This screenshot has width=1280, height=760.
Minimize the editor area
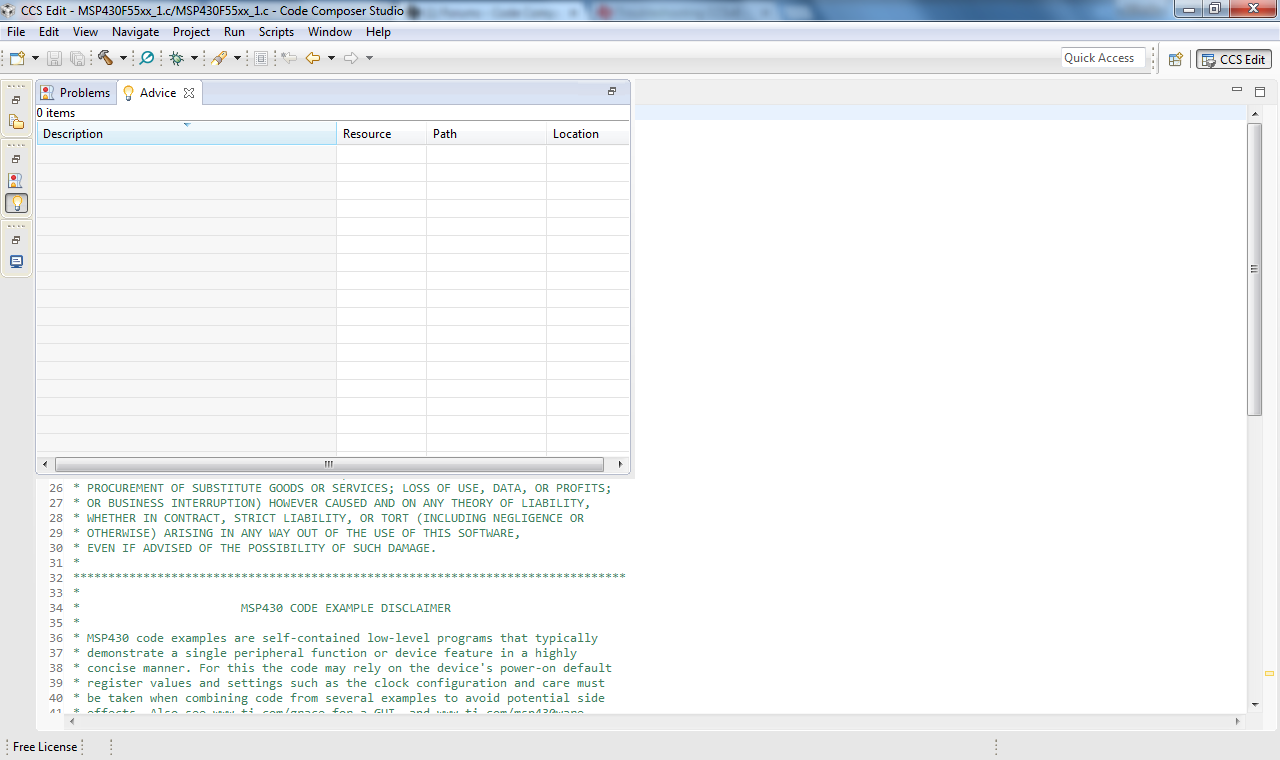click(x=1238, y=91)
